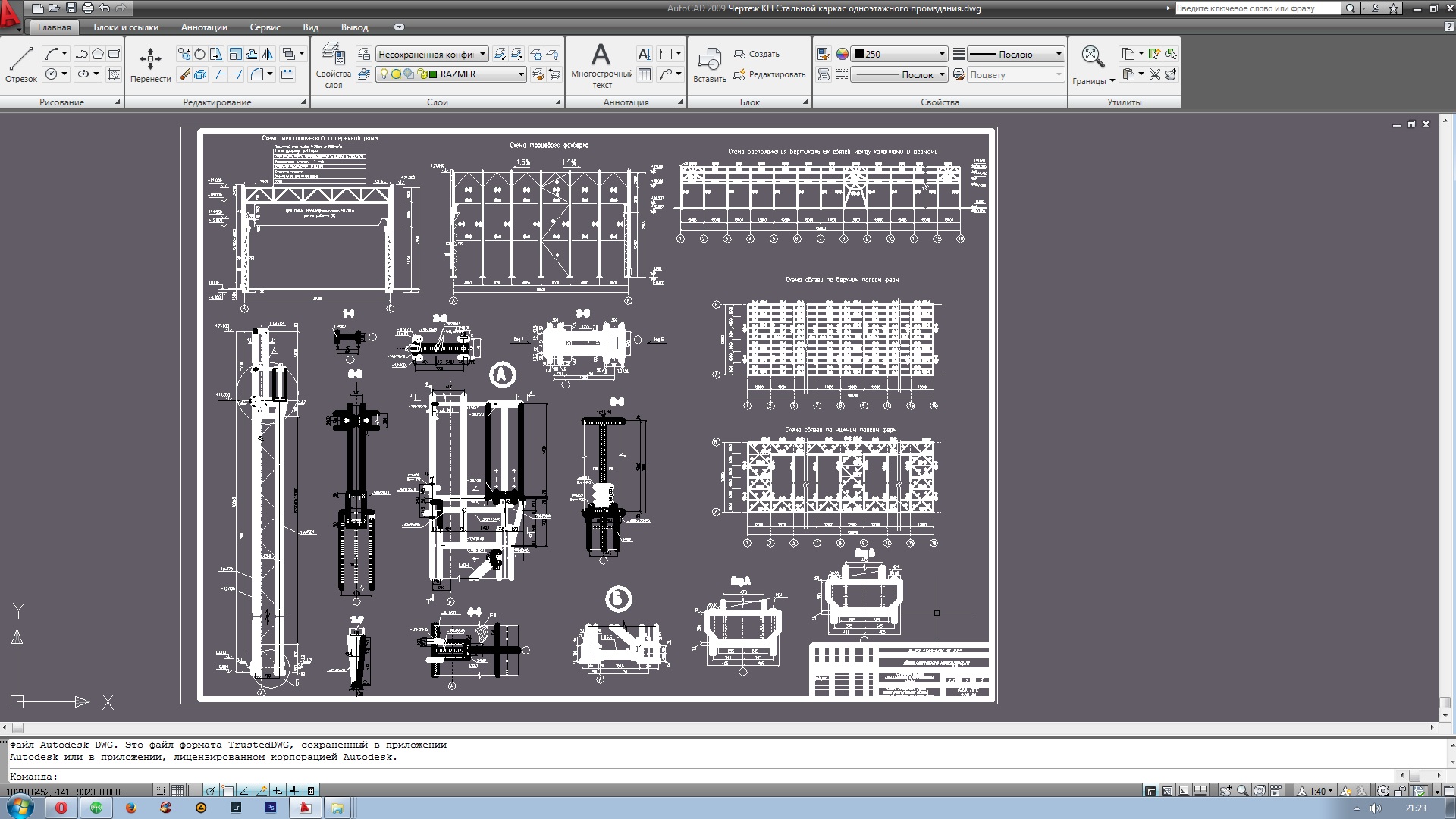The width and height of the screenshot is (1456, 819).
Task: Switch to the Главная ribbon tab
Action: (x=55, y=27)
